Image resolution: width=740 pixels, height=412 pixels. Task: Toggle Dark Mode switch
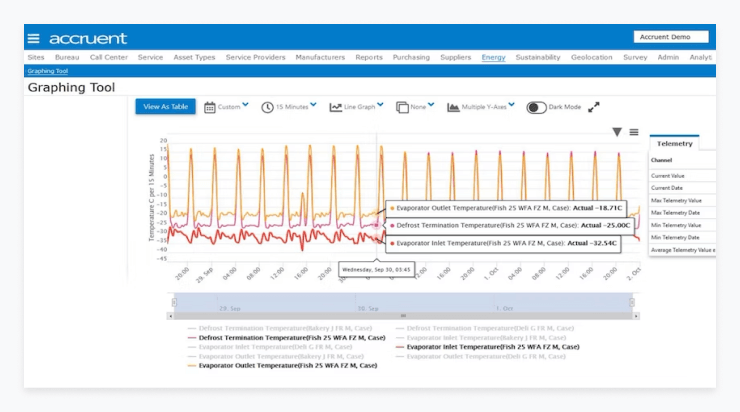coord(536,108)
